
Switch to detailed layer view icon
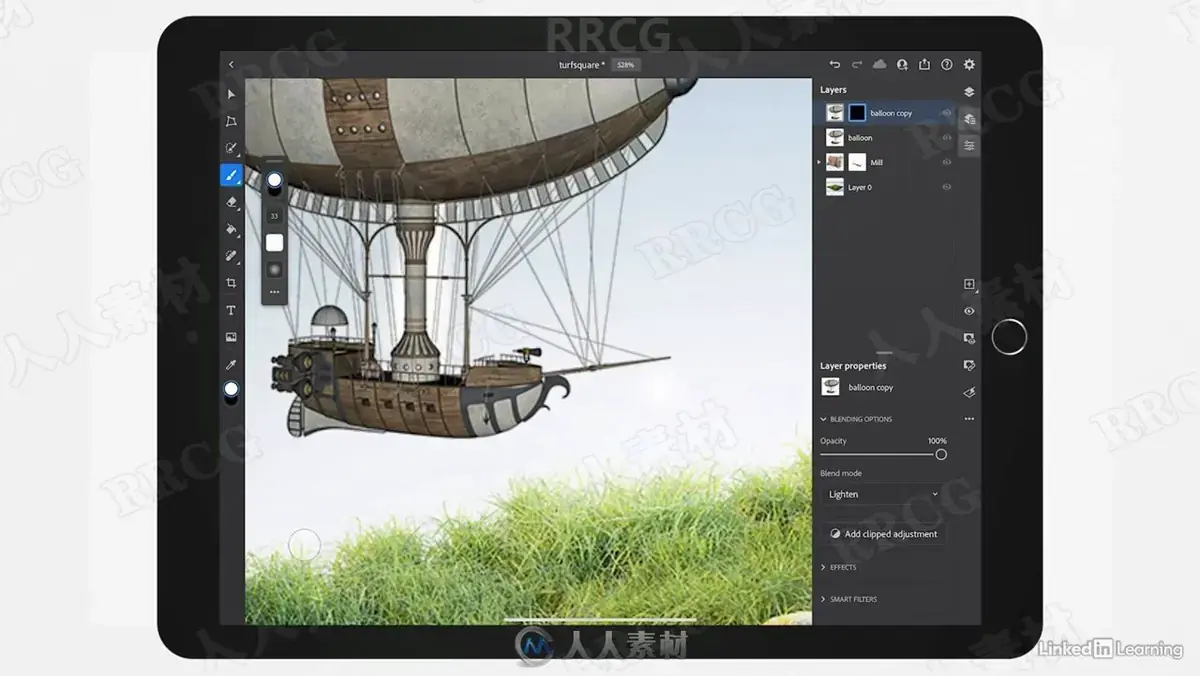click(x=969, y=119)
